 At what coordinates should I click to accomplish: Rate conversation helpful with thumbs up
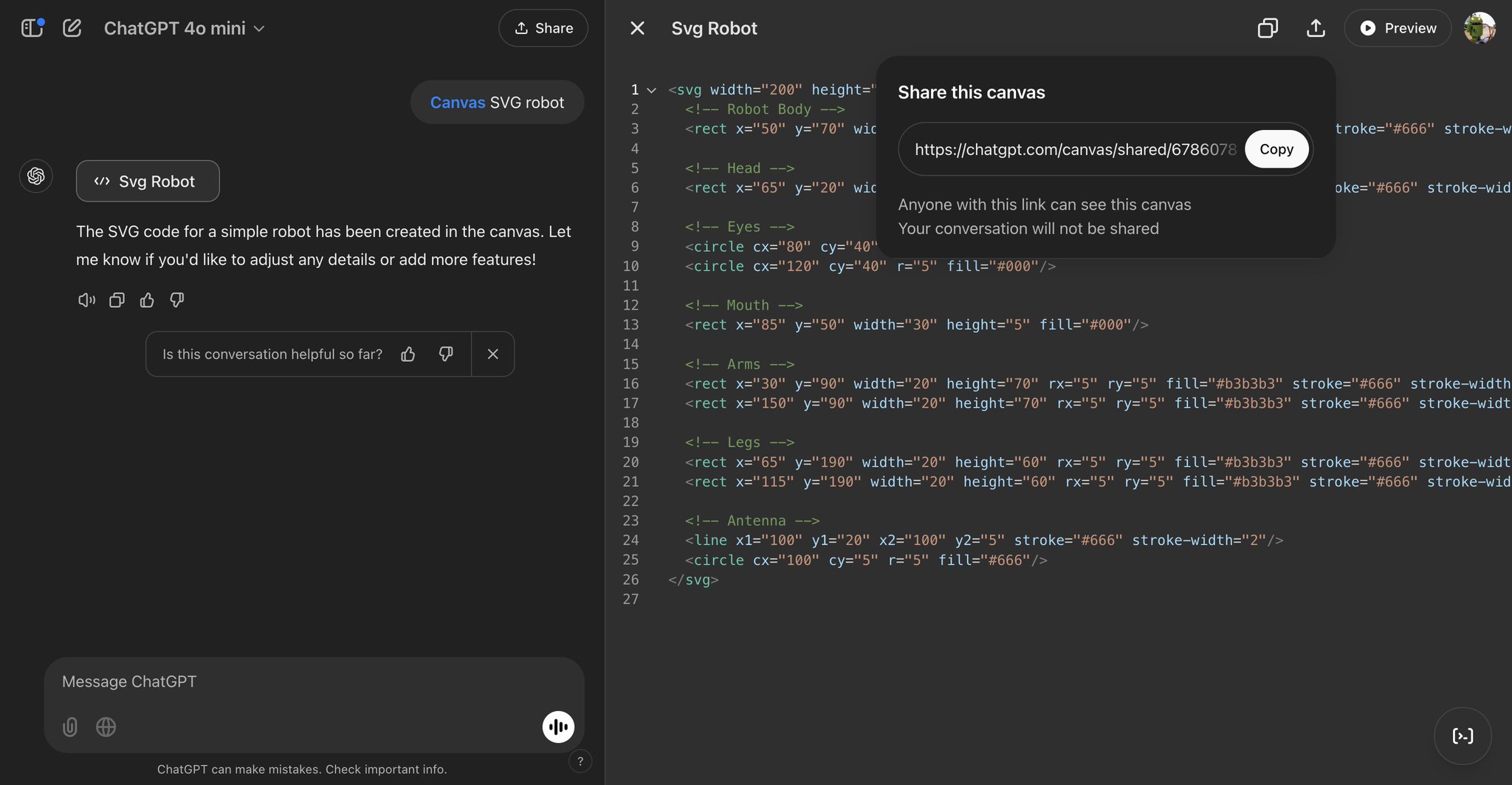tap(408, 354)
